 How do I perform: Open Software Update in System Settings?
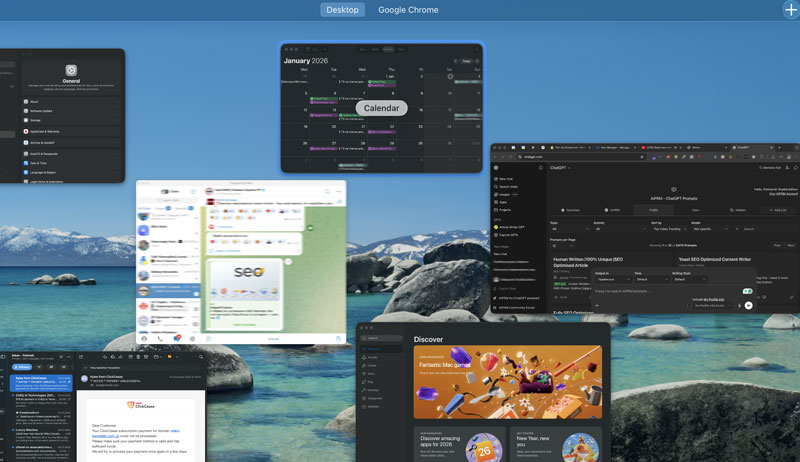pyautogui.click(x=71, y=111)
